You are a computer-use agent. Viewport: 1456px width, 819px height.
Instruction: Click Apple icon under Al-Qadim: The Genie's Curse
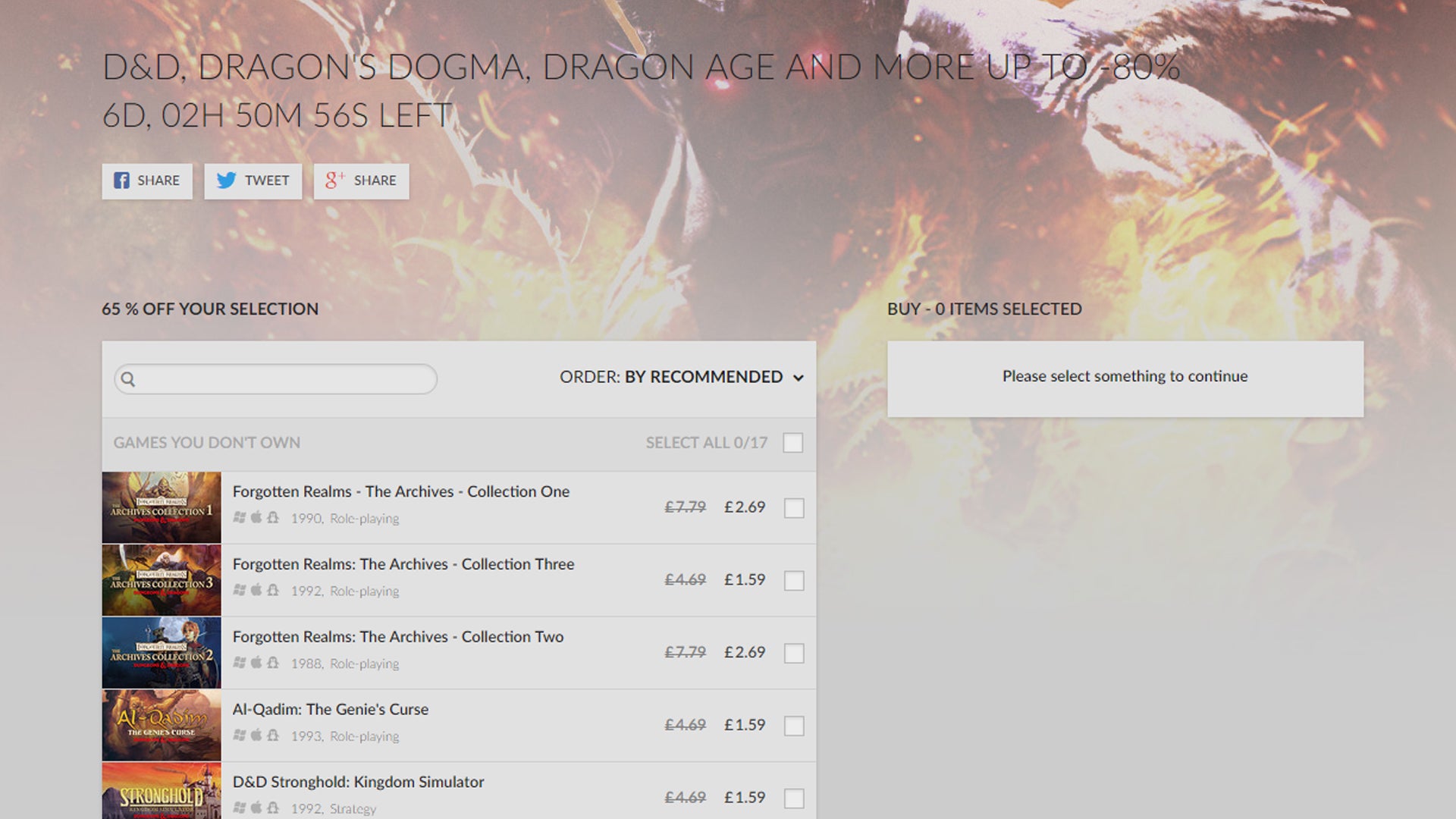tap(256, 735)
